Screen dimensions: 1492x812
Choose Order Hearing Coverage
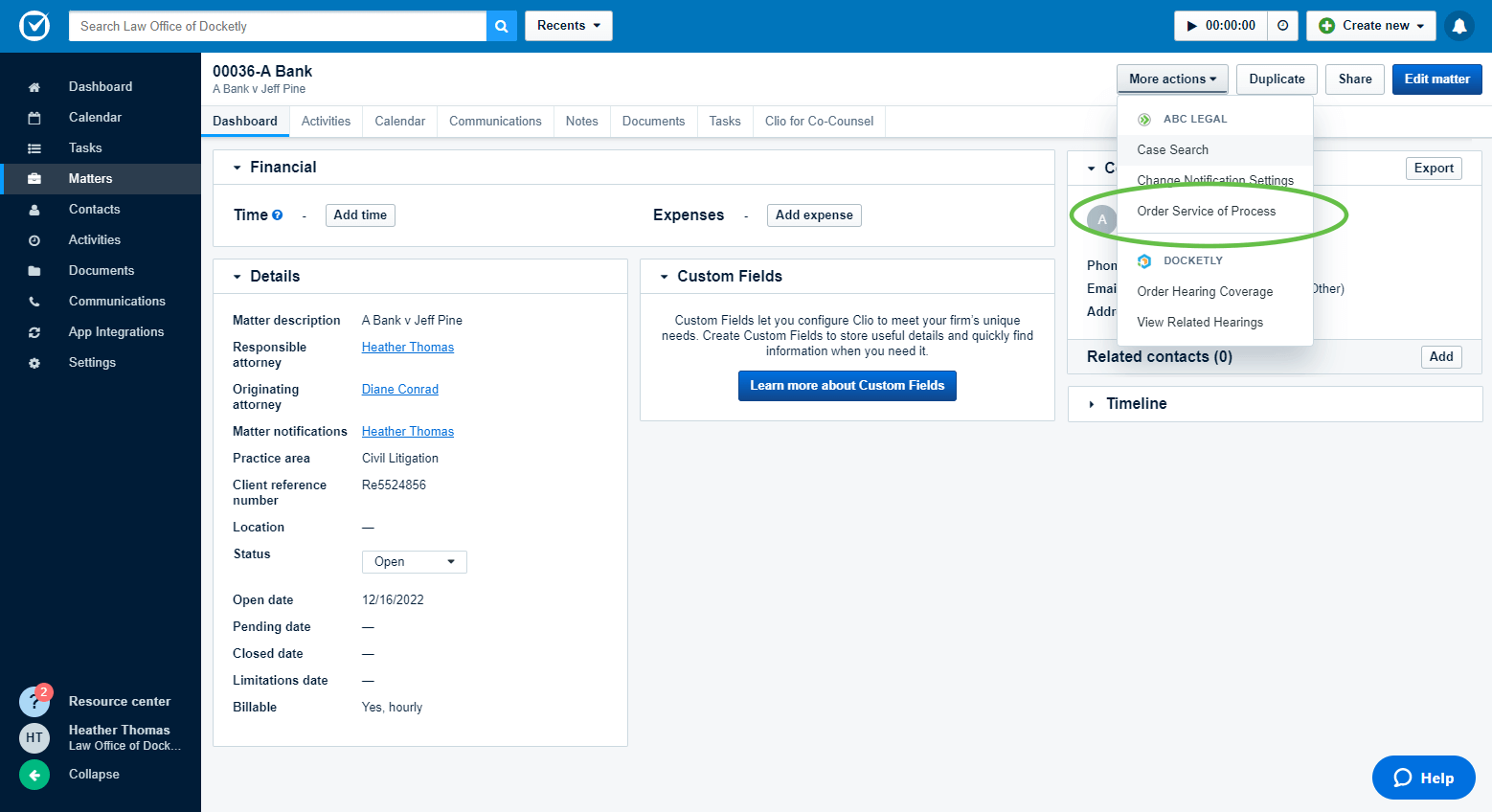pos(1215,292)
